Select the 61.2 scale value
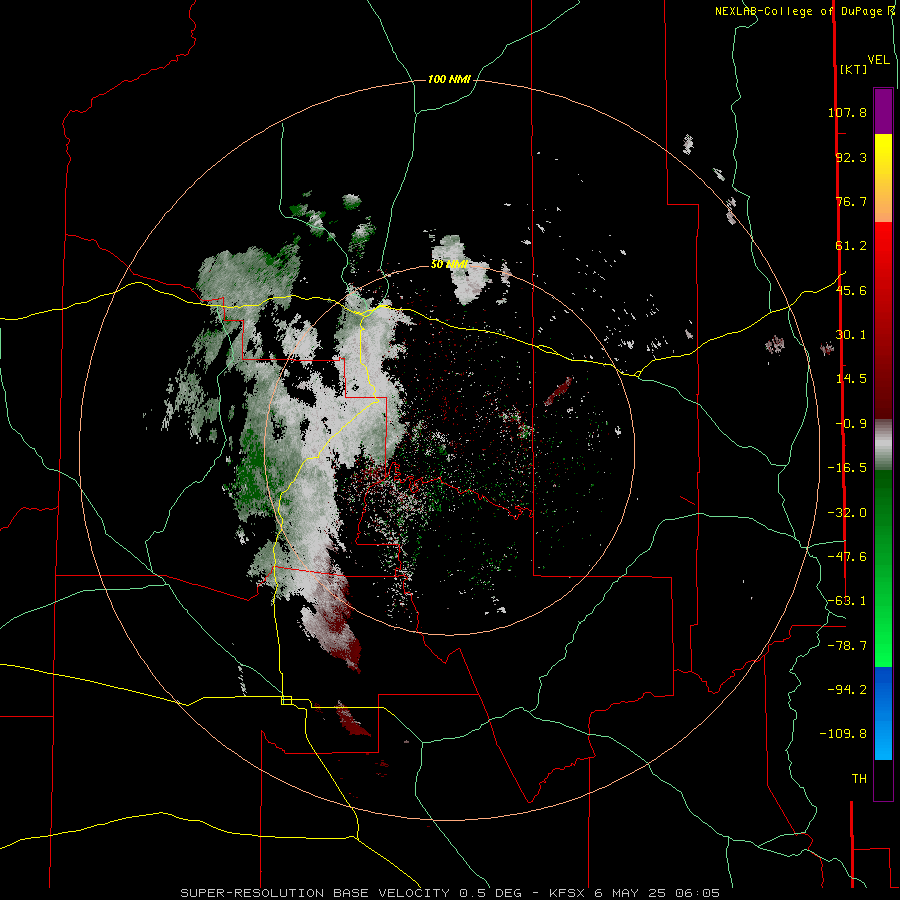 851,246
